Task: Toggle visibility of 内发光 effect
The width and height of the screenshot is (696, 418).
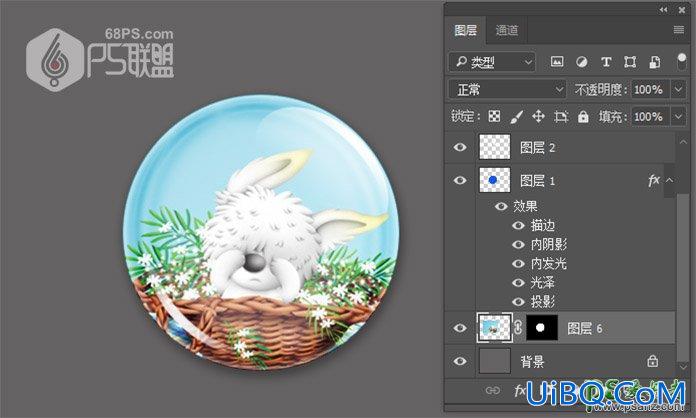Action: pos(518,264)
